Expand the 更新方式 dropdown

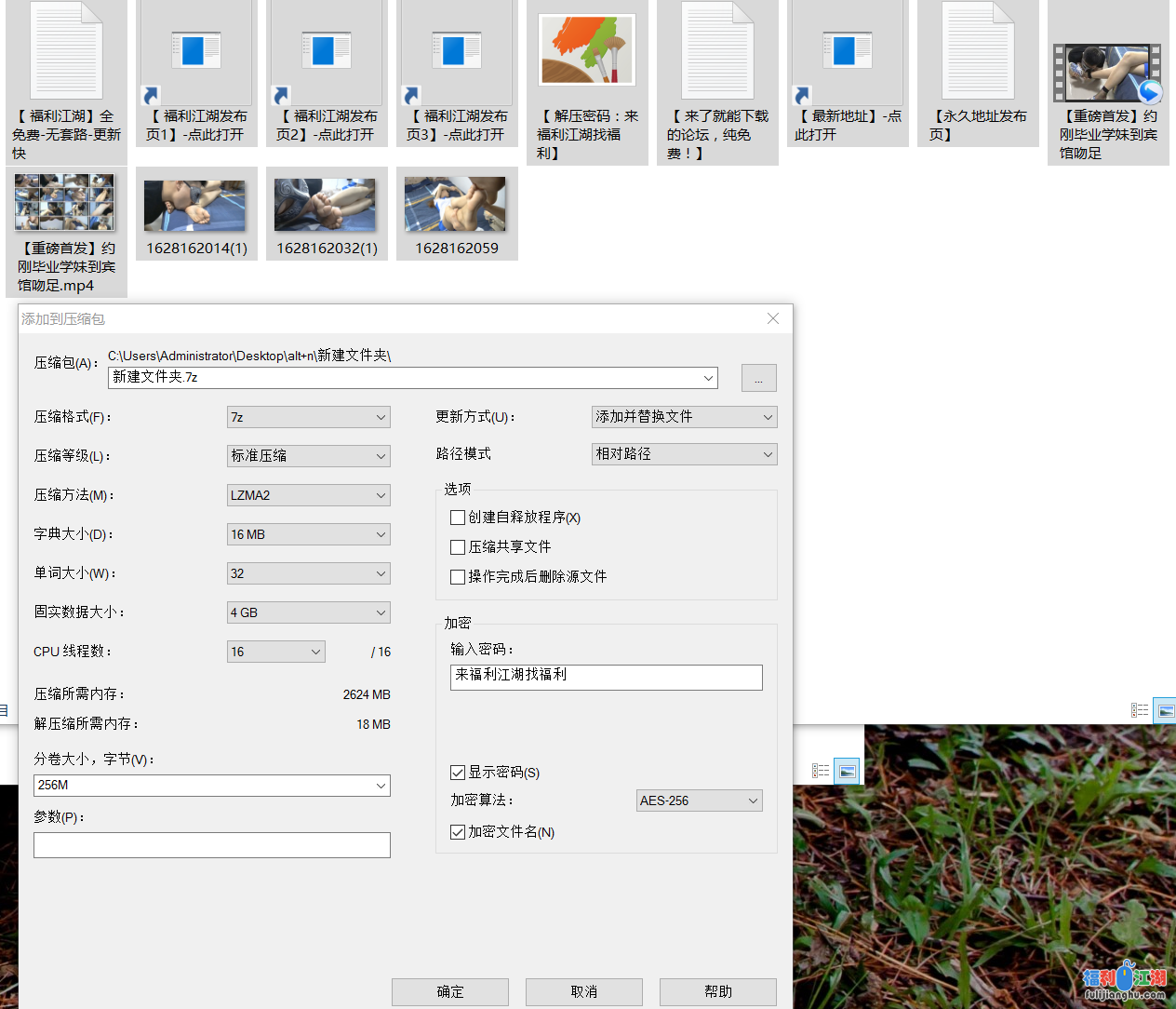[684, 417]
